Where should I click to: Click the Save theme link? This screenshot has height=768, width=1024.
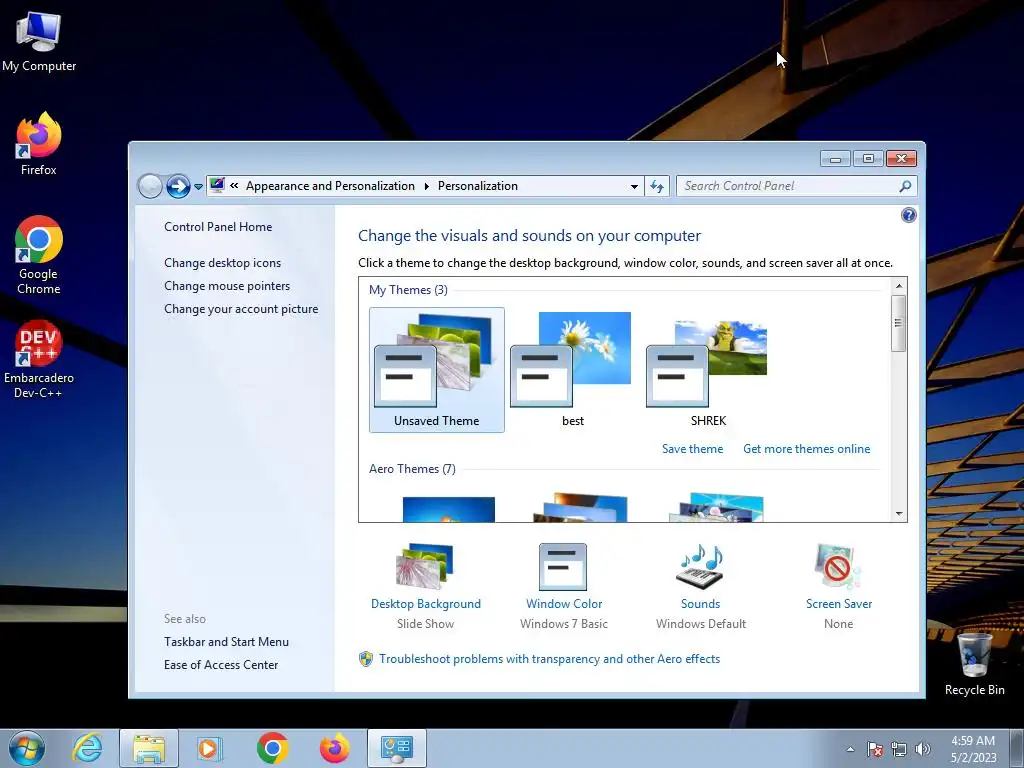(692, 449)
